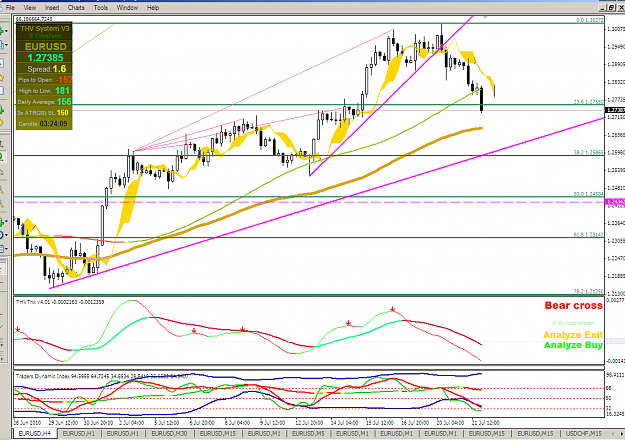
Task: Open the Charts menu
Action: coord(76,8)
